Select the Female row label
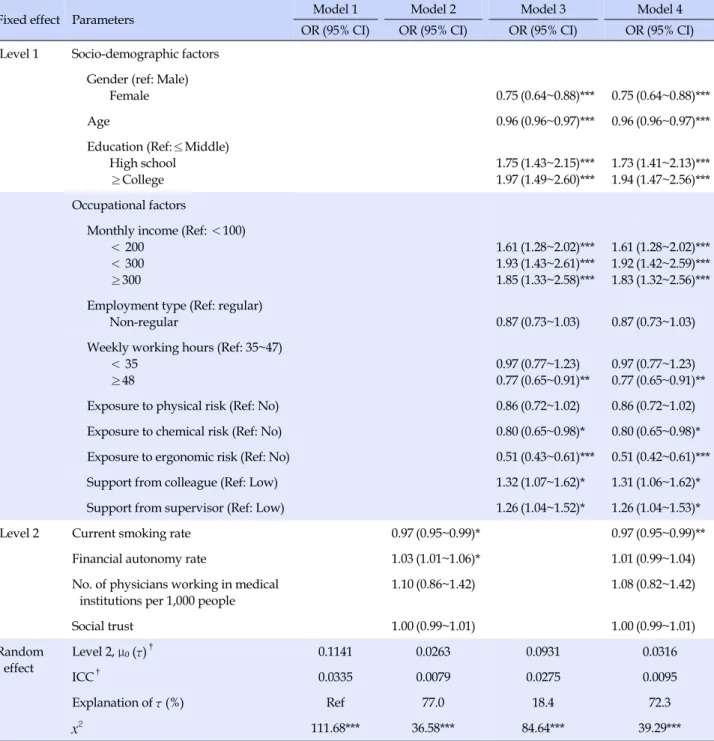 pos(129,95)
